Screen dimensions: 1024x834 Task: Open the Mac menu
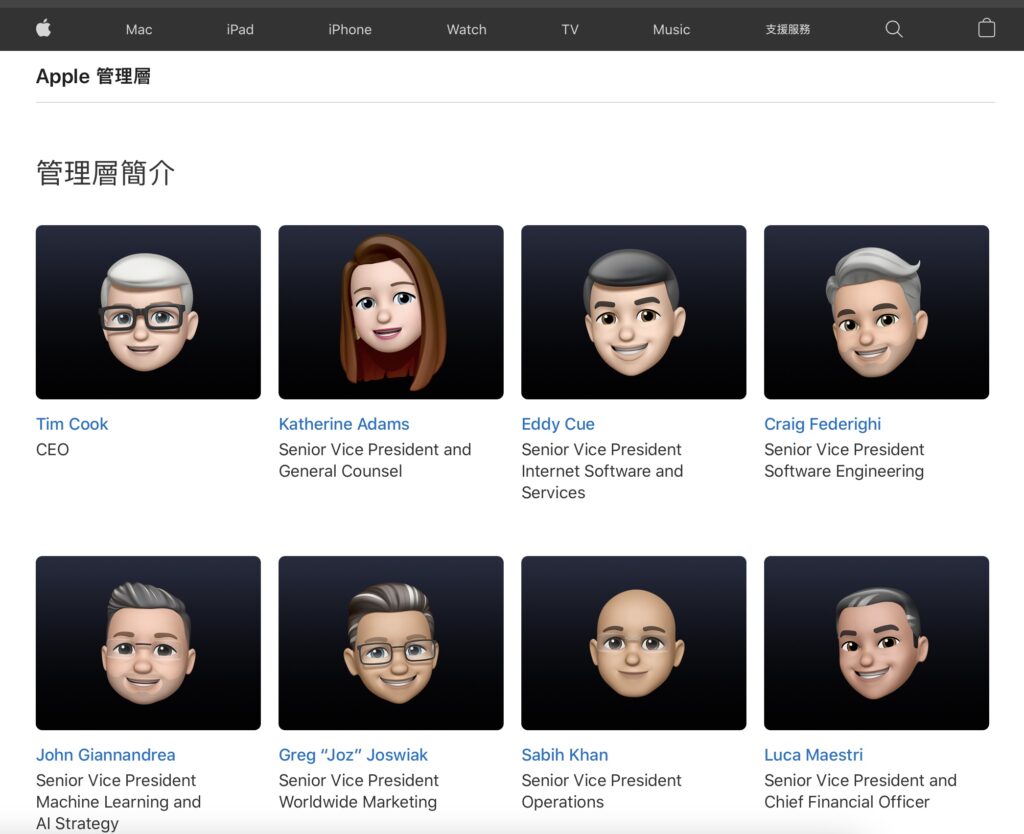point(138,29)
